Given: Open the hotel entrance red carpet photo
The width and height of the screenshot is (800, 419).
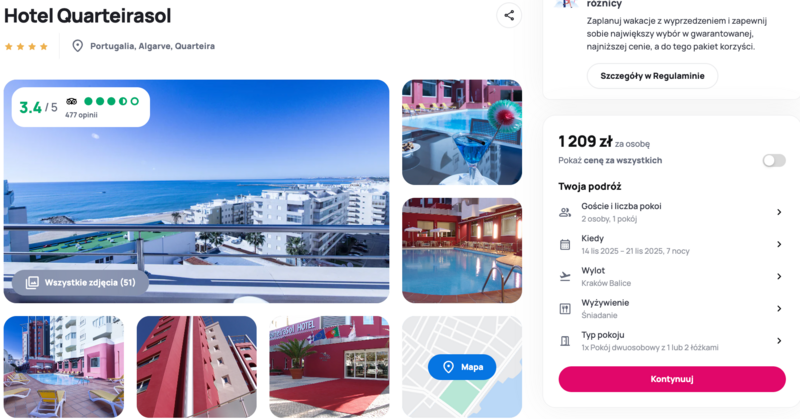Looking at the screenshot, I should click(x=329, y=367).
